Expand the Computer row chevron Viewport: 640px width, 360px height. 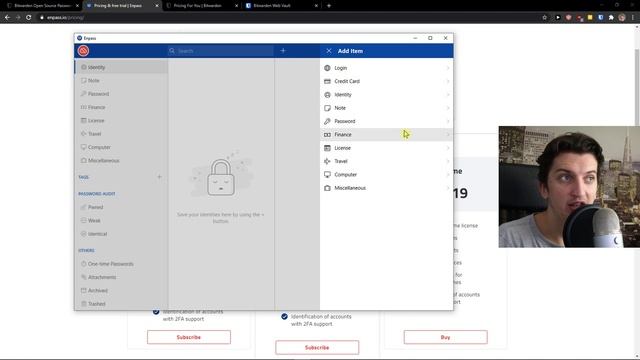(448, 175)
